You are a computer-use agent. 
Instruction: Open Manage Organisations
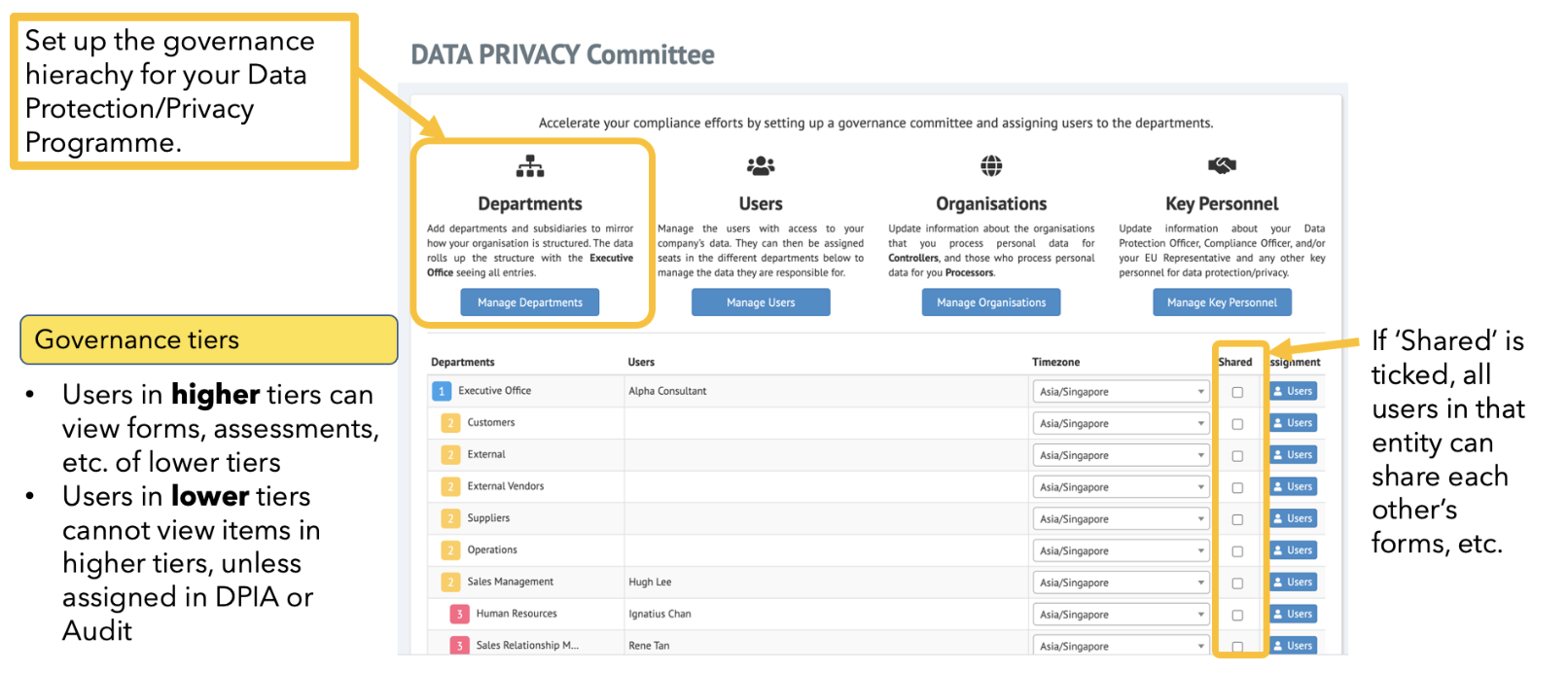point(991,302)
